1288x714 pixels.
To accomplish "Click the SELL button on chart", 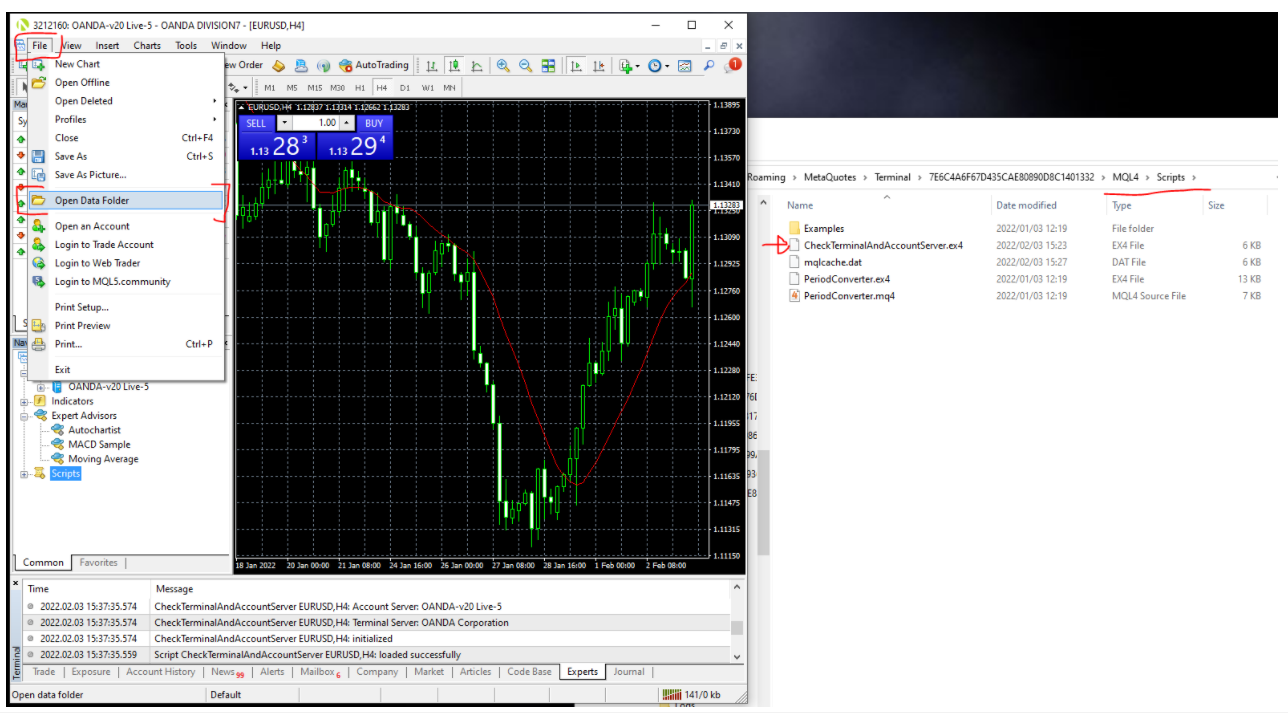I will click(256, 123).
